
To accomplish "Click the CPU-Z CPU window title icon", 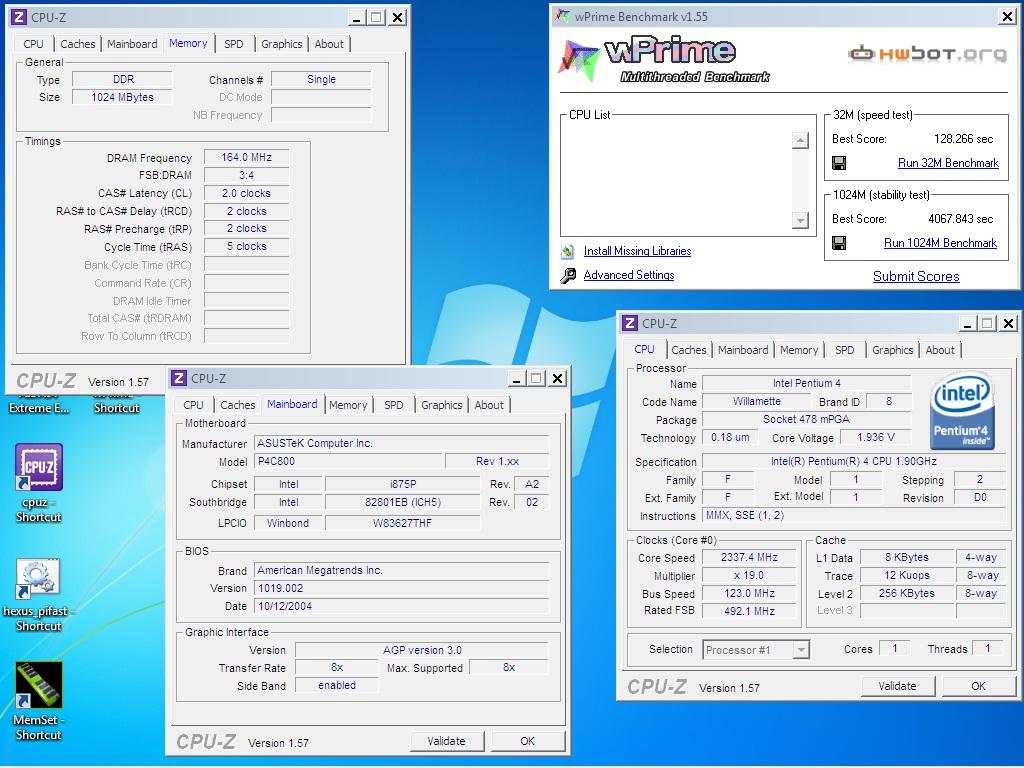I will tap(630, 323).
